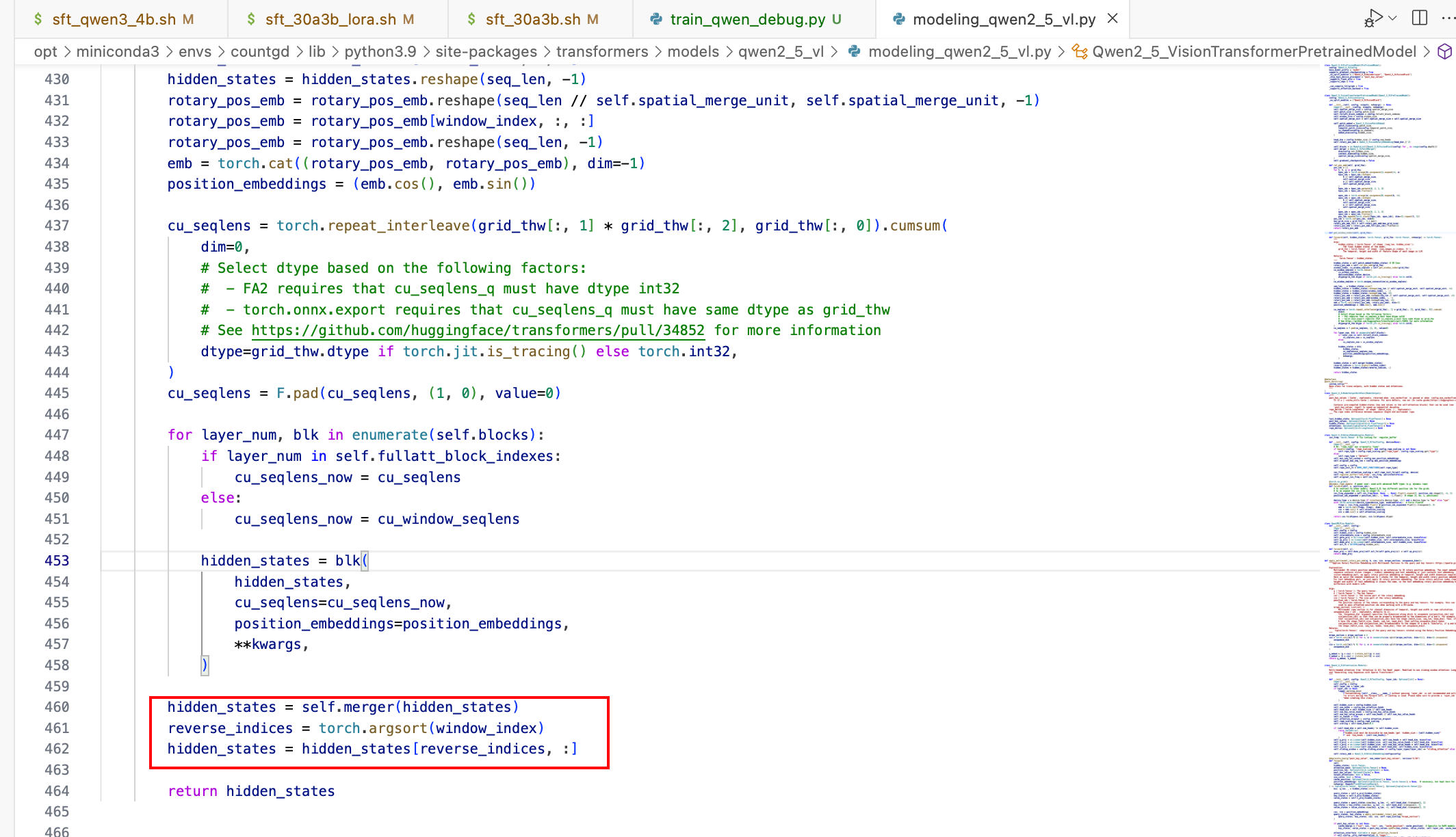The width and height of the screenshot is (1456, 837).
Task: Close the modeling_qwen2_5_vl.py tab
Action: (1113, 18)
